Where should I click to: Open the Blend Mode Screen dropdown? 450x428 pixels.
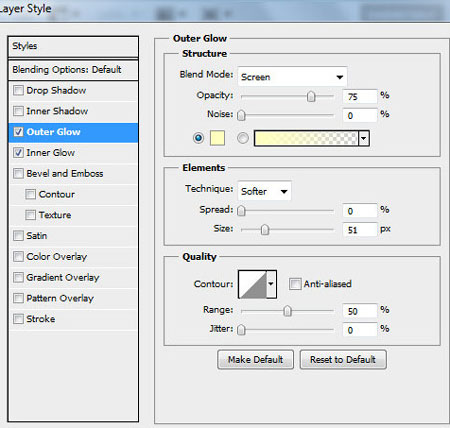point(292,77)
